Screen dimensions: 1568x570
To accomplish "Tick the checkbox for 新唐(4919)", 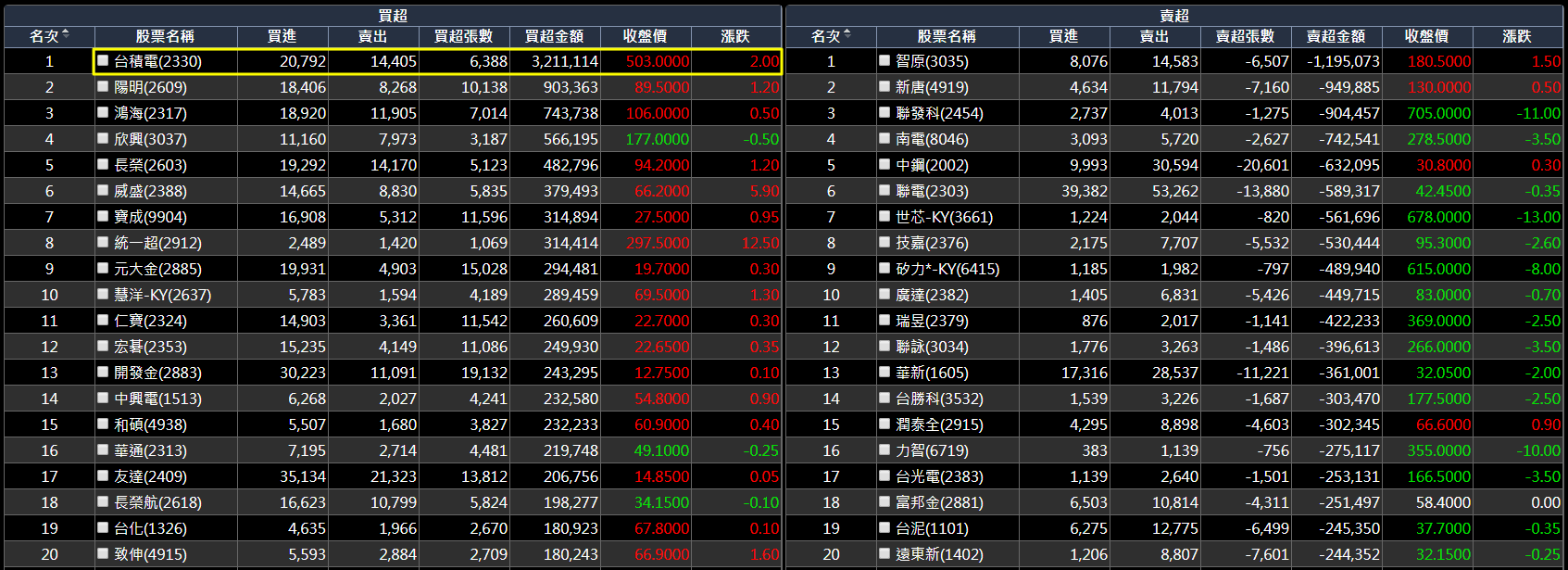I will pyautogui.click(x=884, y=86).
